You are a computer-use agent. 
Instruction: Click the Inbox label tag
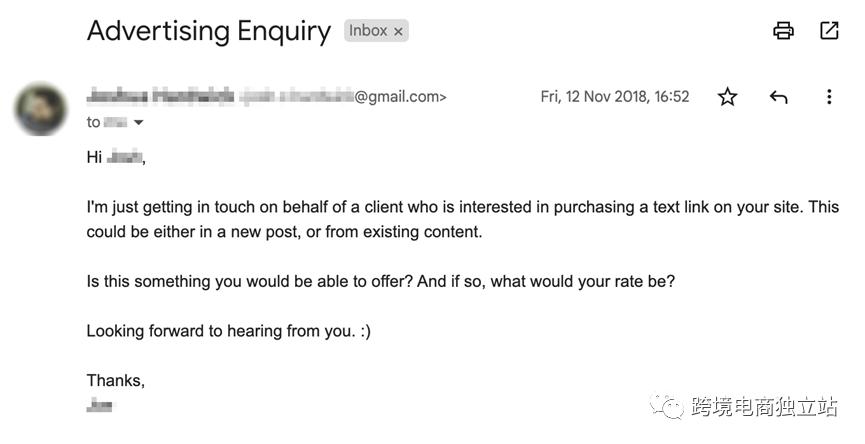[x=367, y=31]
